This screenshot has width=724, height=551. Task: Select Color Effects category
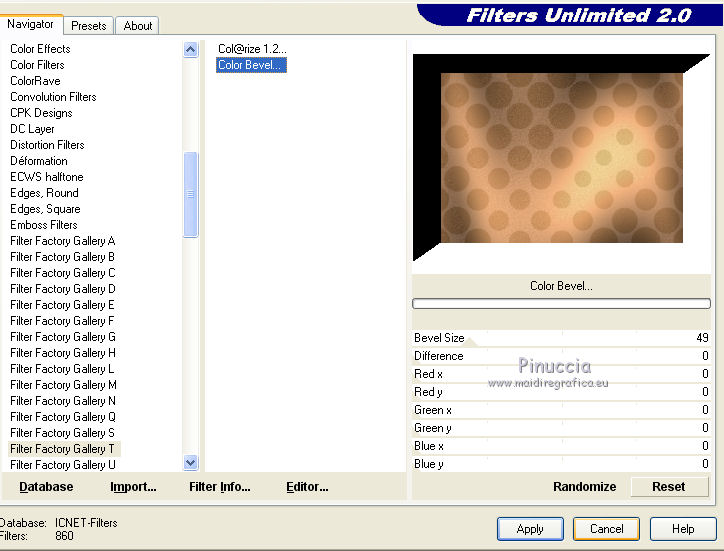pyautogui.click(x=40, y=49)
